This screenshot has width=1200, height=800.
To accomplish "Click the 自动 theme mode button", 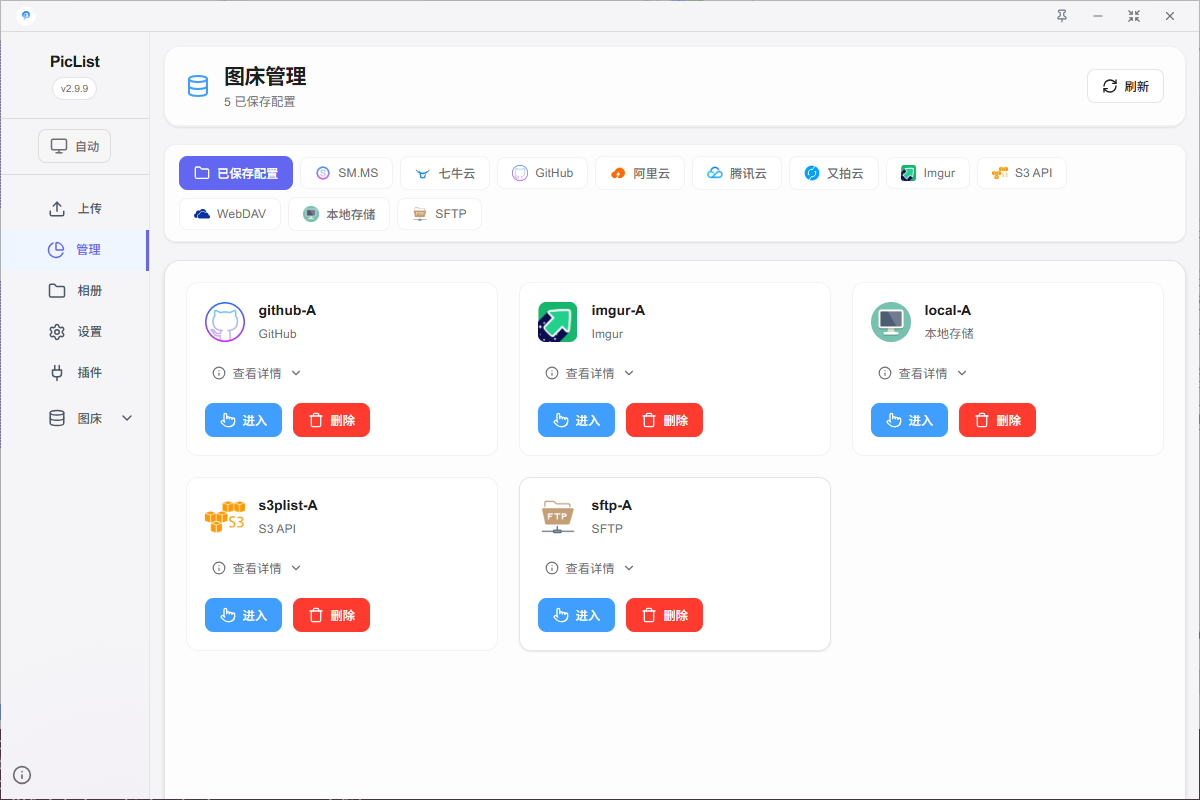I will pyautogui.click(x=75, y=146).
